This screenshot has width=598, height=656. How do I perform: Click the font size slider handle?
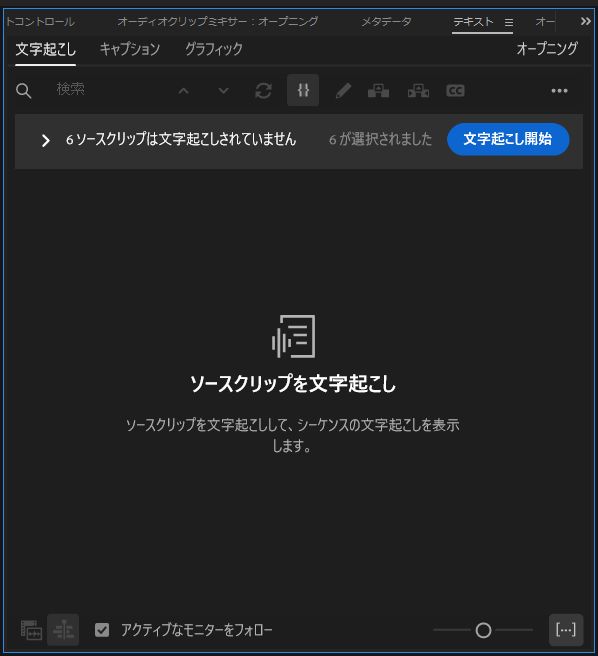pos(483,630)
